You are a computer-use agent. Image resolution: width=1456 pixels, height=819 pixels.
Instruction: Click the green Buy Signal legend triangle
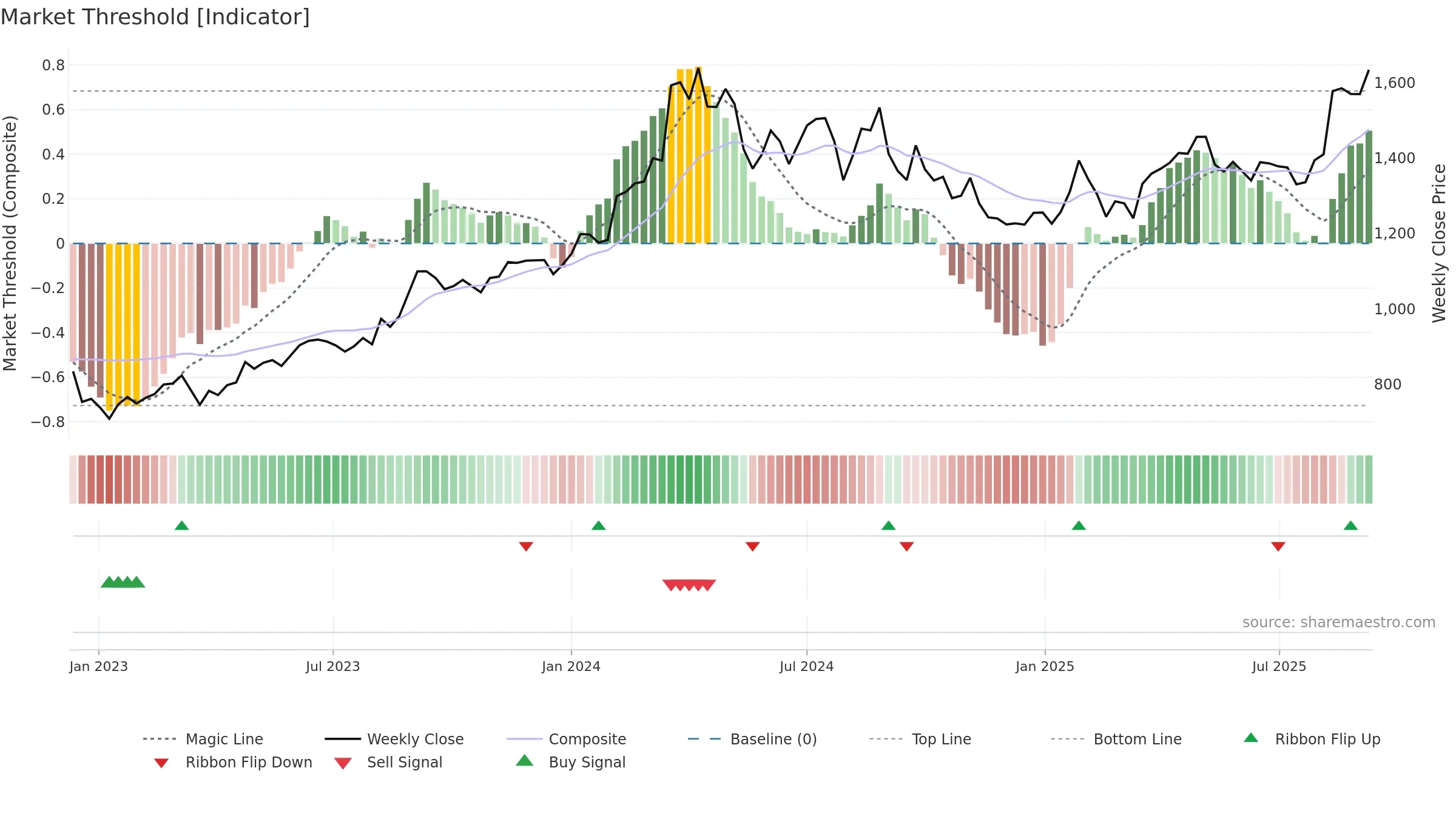pyautogui.click(x=525, y=760)
